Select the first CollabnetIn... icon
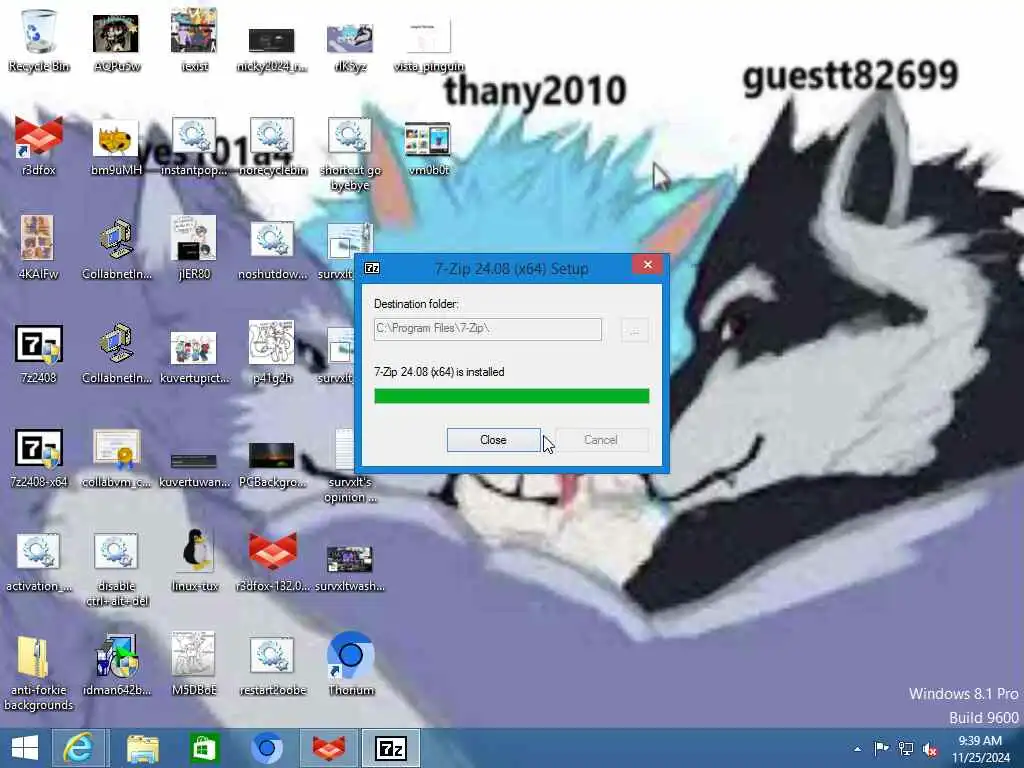This screenshot has width=1024, height=768. pyautogui.click(x=116, y=248)
